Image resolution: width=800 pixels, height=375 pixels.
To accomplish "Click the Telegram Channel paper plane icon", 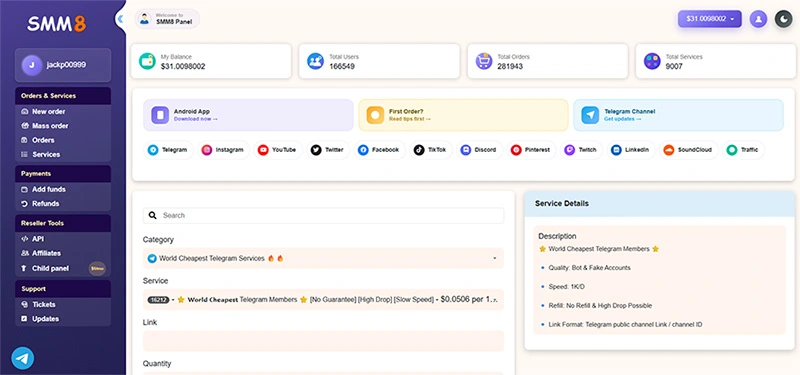I will pos(590,115).
